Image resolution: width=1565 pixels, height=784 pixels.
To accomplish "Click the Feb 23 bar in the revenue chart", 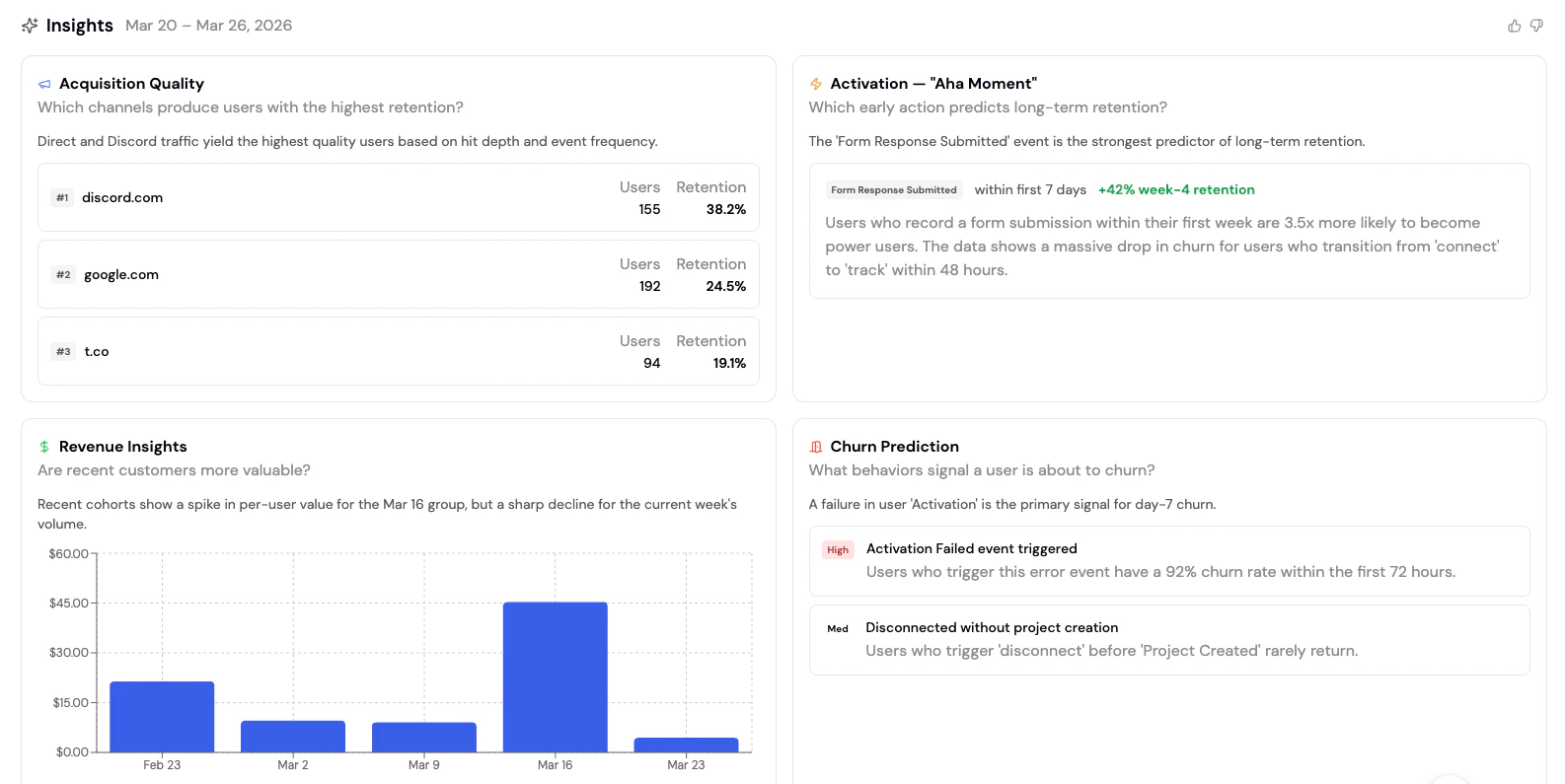I will coord(162,715).
